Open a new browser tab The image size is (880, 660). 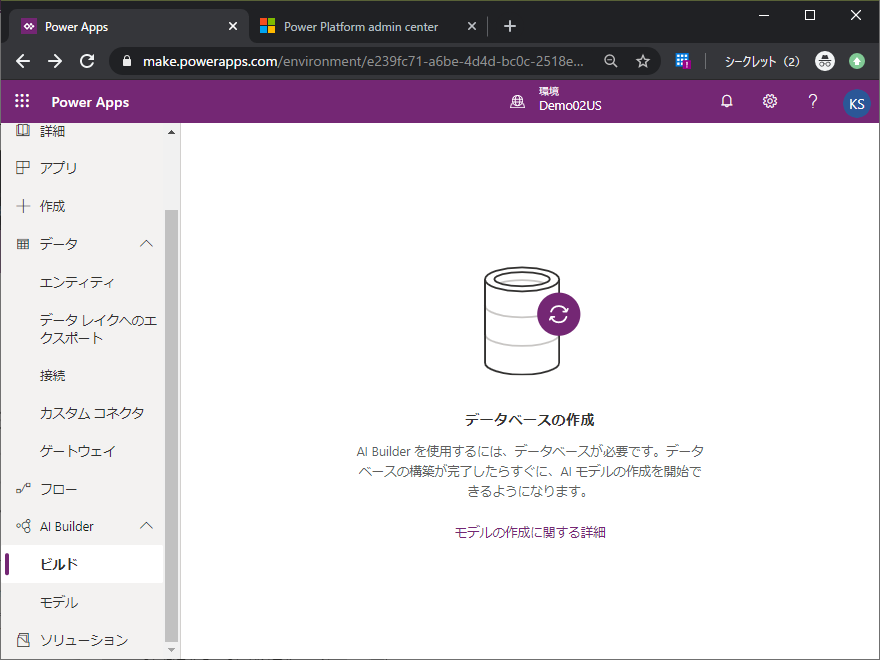coord(510,27)
